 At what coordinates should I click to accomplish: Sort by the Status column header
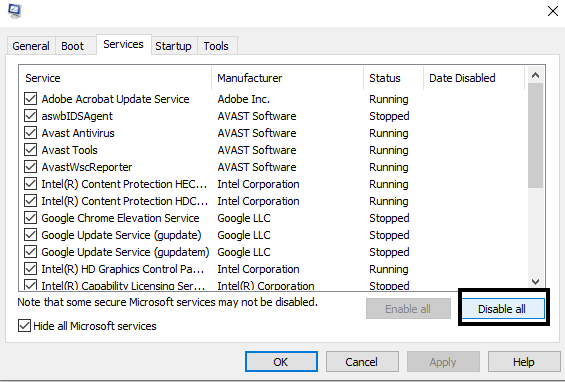[393, 78]
